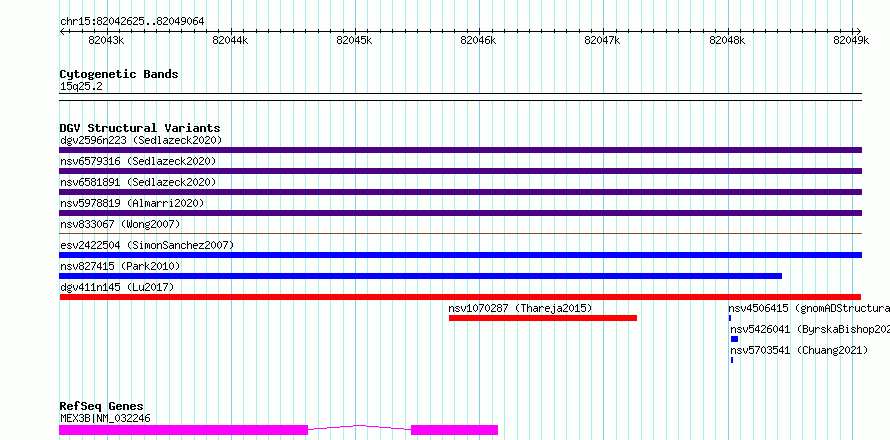Image resolution: width=890 pixels, height=440 pixels.
Task: Click the thin brown line of nsv833067
Action: [460, 233]
